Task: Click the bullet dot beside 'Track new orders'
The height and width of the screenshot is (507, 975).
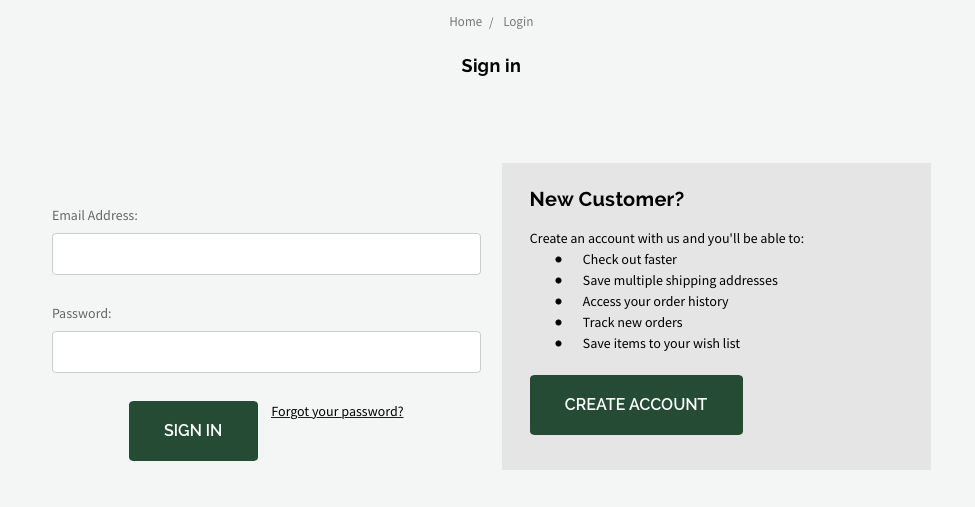Action: point(558,322)
